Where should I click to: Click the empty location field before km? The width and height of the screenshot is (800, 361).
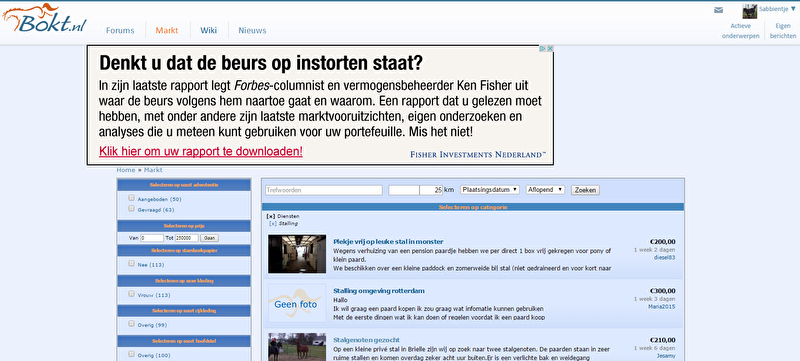(404, 190)
